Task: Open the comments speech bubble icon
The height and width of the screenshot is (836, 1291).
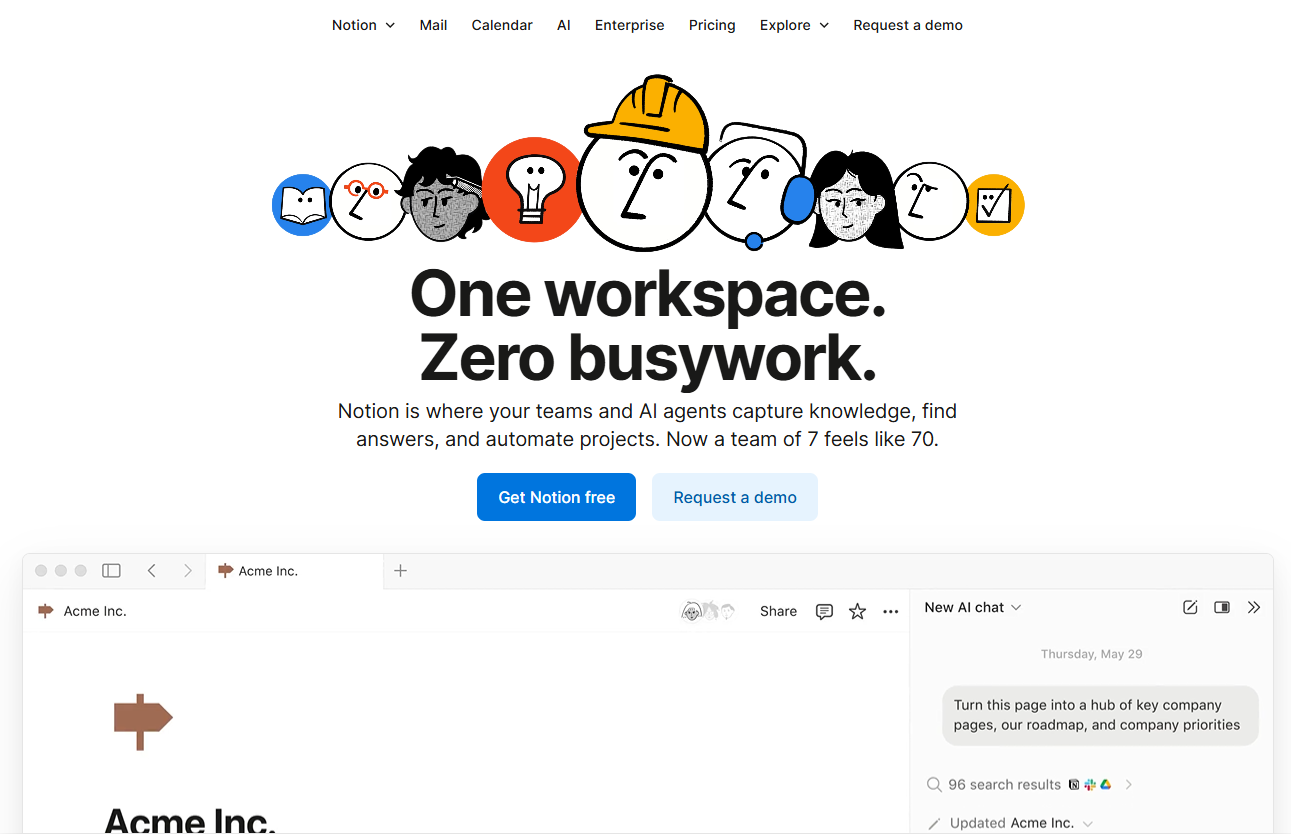Action: [x=824, y=612]
